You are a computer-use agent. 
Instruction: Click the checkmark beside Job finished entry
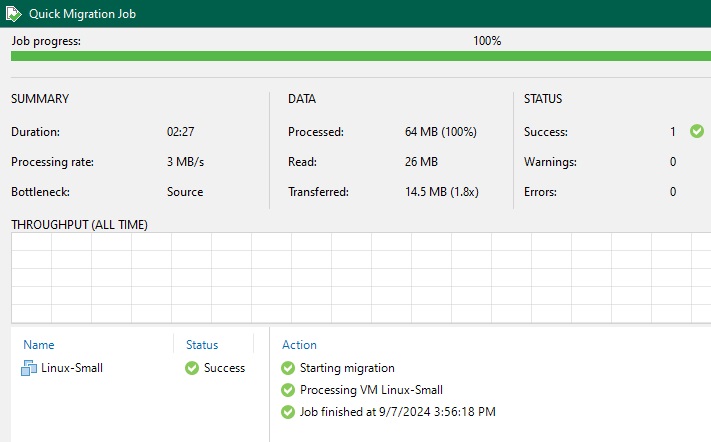click(288, 412)
